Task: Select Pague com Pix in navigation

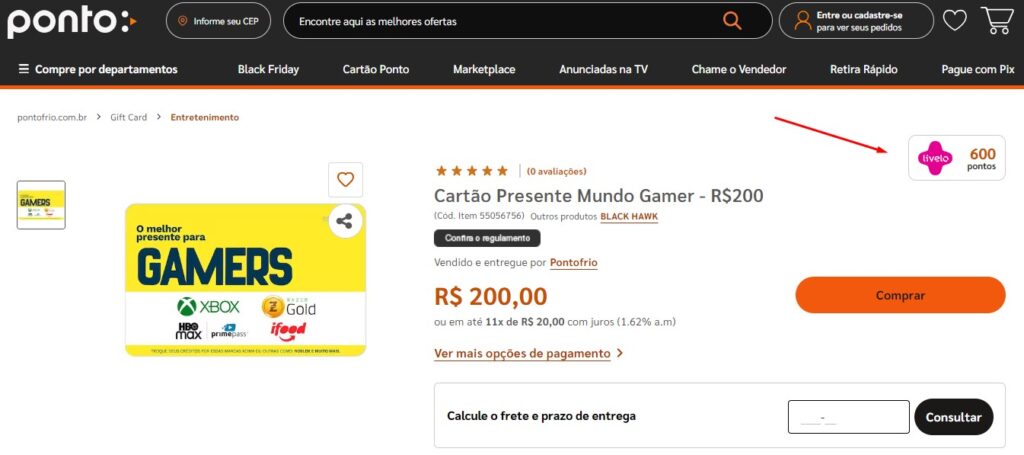Action: point(978,69)
